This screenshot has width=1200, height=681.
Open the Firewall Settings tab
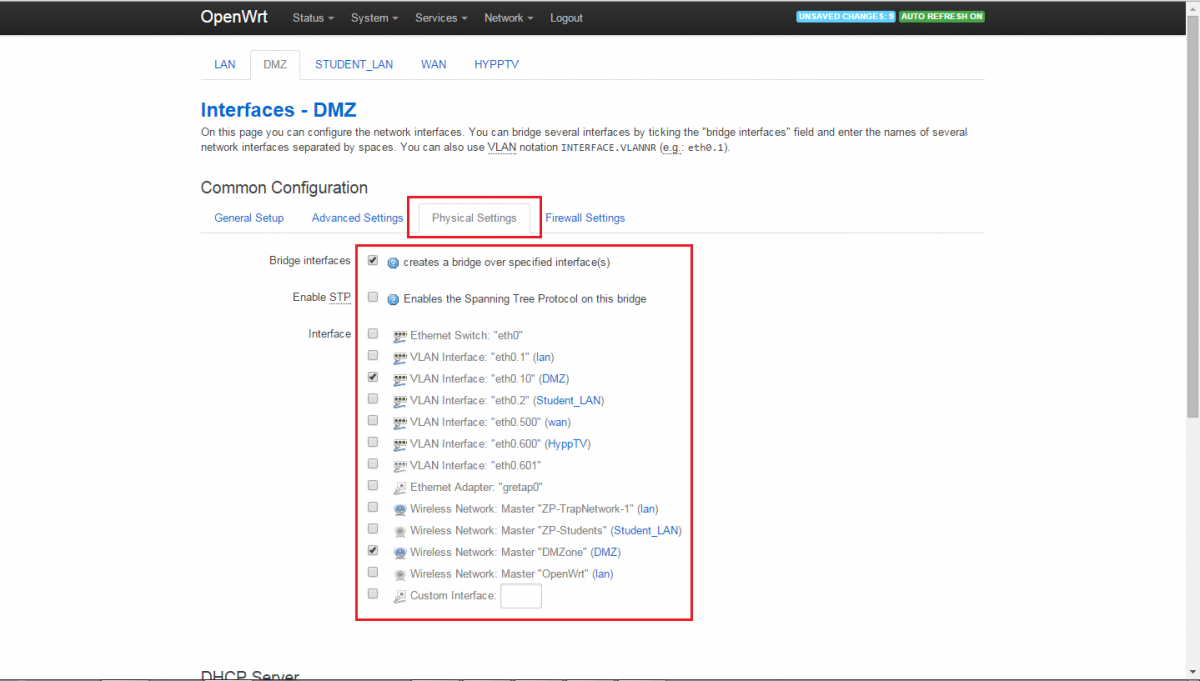point(585,218)
